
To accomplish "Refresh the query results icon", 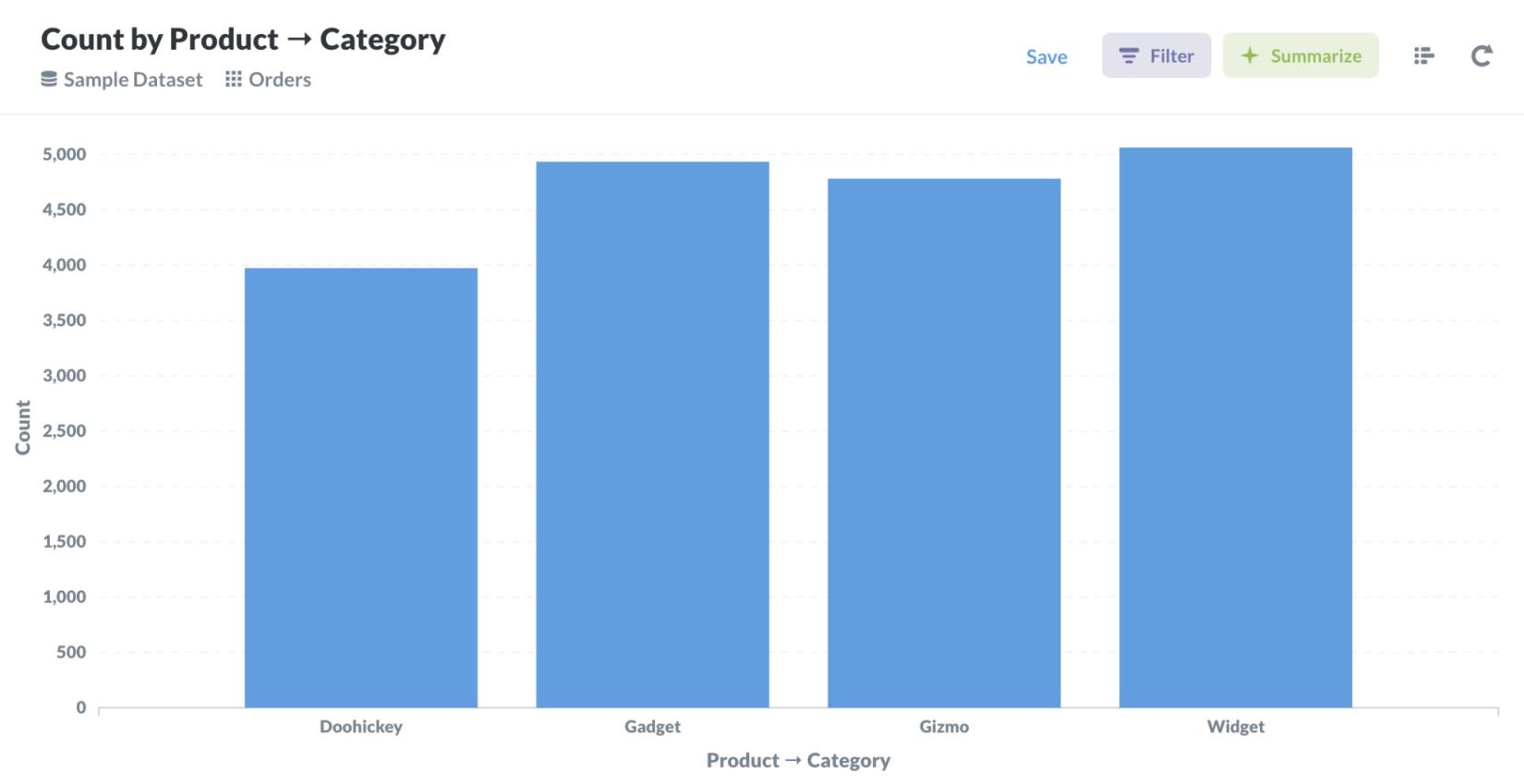I will pos(1482,56).
